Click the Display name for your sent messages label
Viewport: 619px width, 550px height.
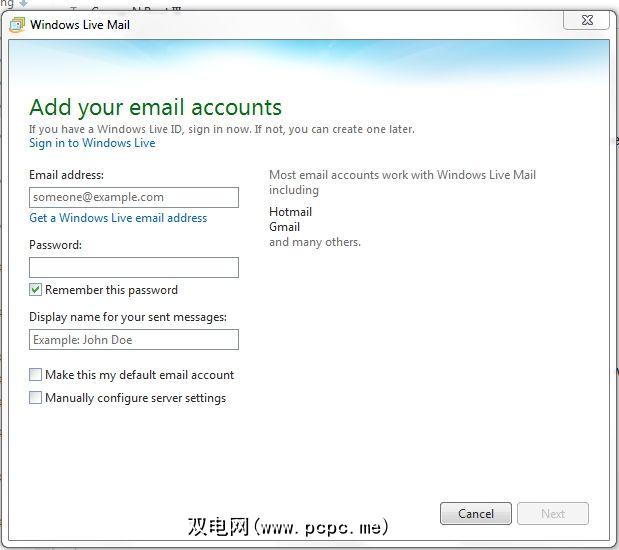point(128,317)
